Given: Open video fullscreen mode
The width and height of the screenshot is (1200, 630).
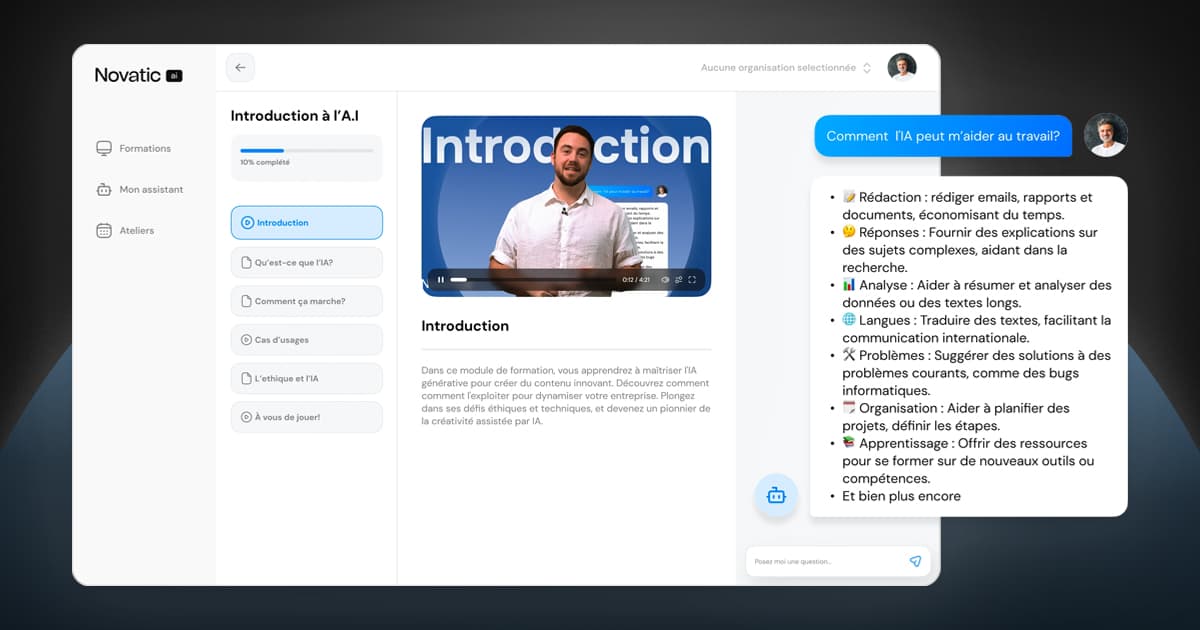Looking at the screenshot, I should click(x=693, y=280).
